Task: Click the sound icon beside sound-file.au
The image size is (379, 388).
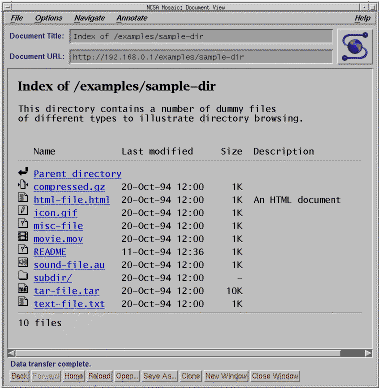Action: pos(23,263)
